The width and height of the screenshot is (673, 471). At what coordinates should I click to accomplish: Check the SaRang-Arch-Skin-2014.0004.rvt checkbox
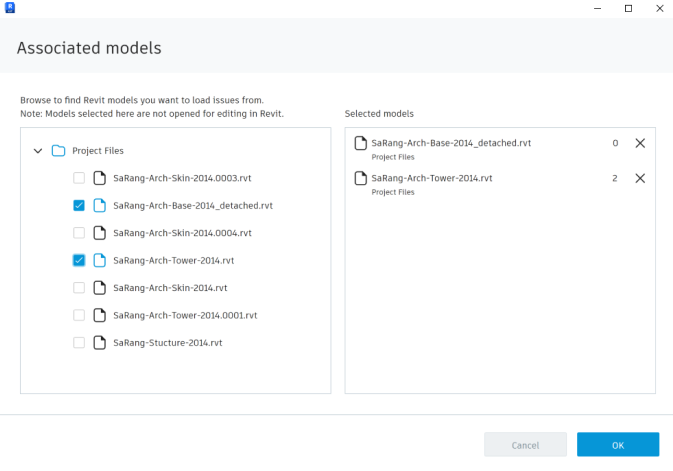click(x=79, y=233)
